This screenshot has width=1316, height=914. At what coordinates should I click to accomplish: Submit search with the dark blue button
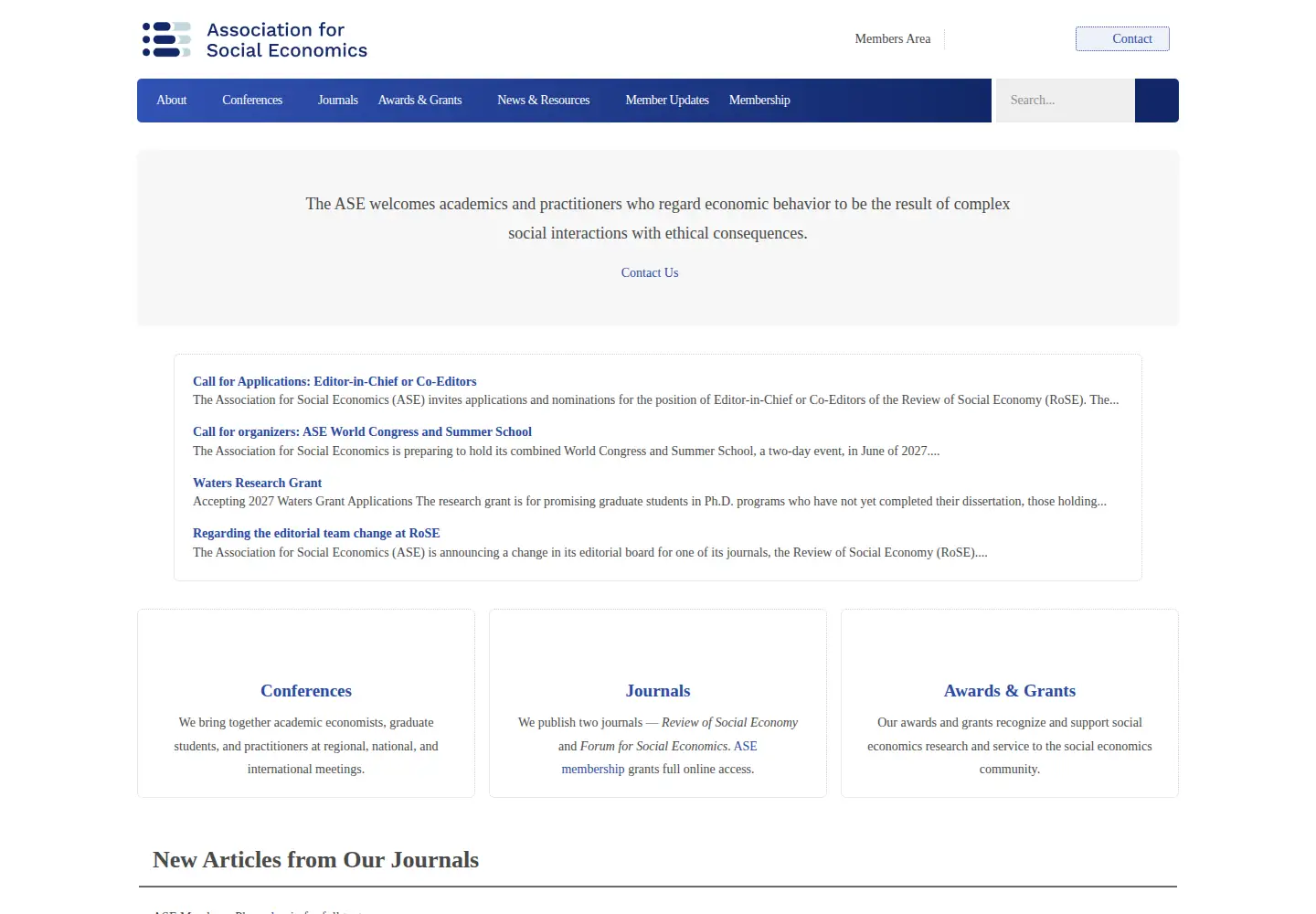click(x=1157, y=101)
